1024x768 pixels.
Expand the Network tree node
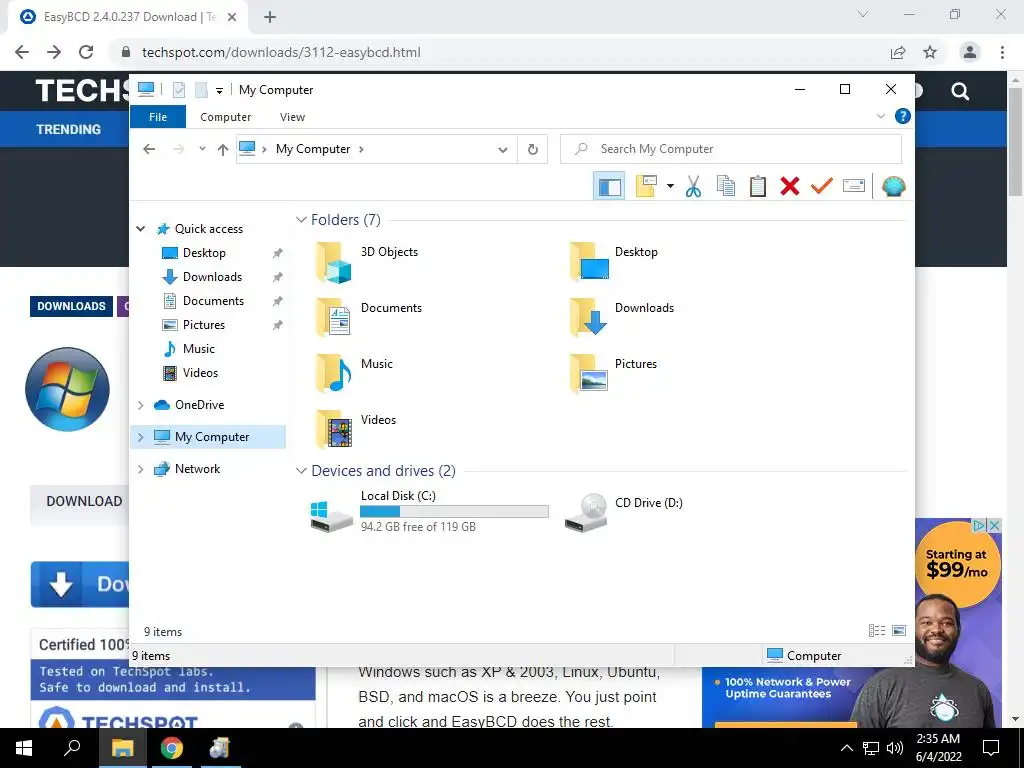tap(140, 469)
